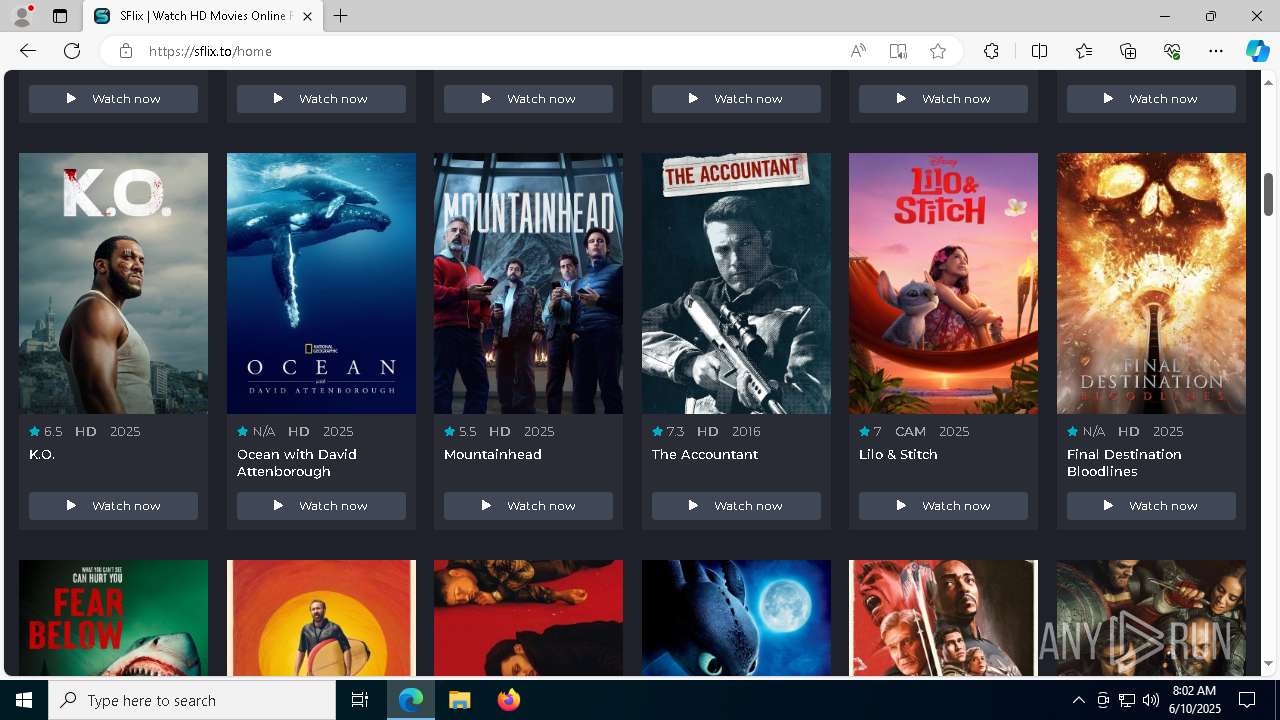Click the address bar URL field
The height and width of the screenshot is (720, 1280).
coord(490,51)
